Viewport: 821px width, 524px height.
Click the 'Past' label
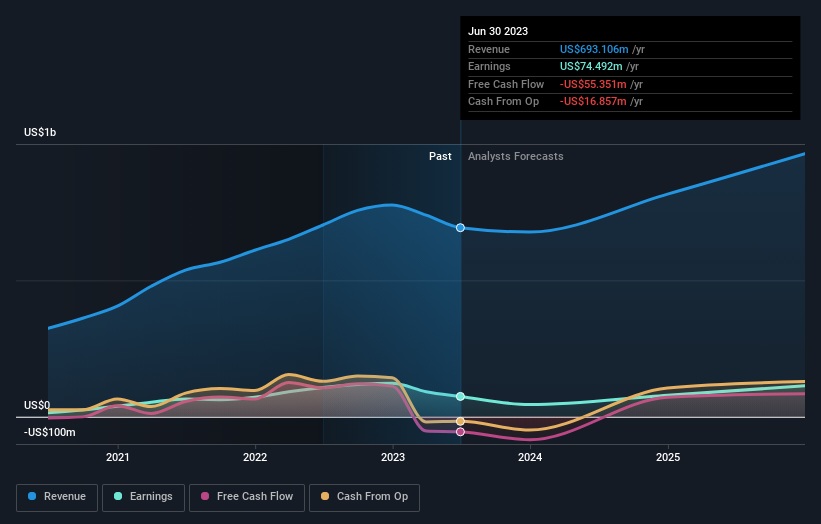pos(440,156)
